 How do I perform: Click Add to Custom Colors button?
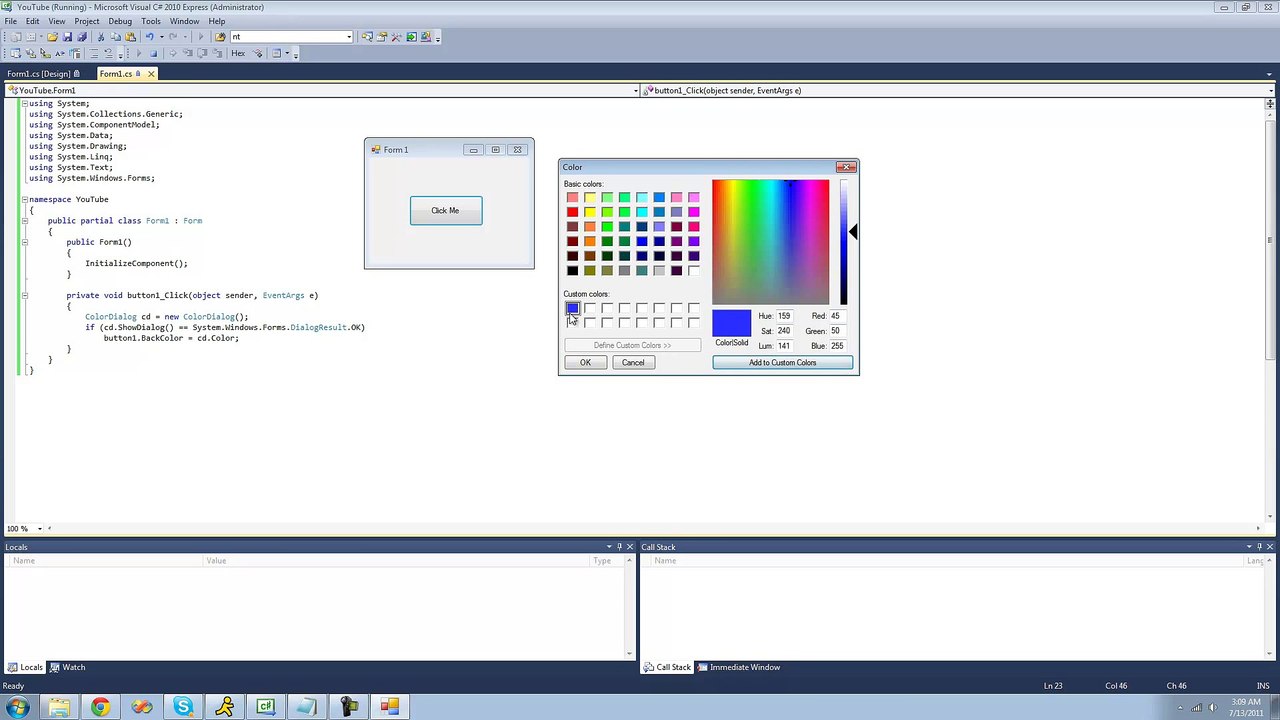(x=783, y=362)
